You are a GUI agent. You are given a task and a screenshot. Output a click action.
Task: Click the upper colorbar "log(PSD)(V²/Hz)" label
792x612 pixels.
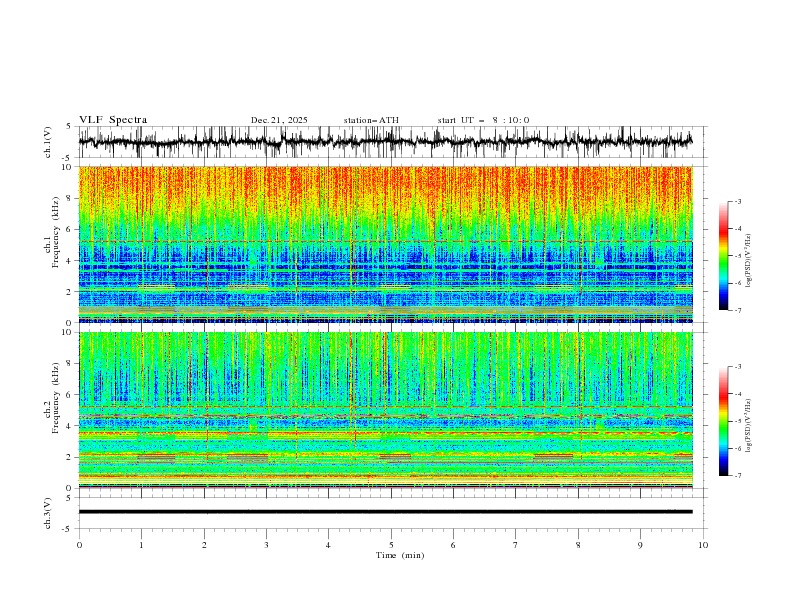click(748, 261)
